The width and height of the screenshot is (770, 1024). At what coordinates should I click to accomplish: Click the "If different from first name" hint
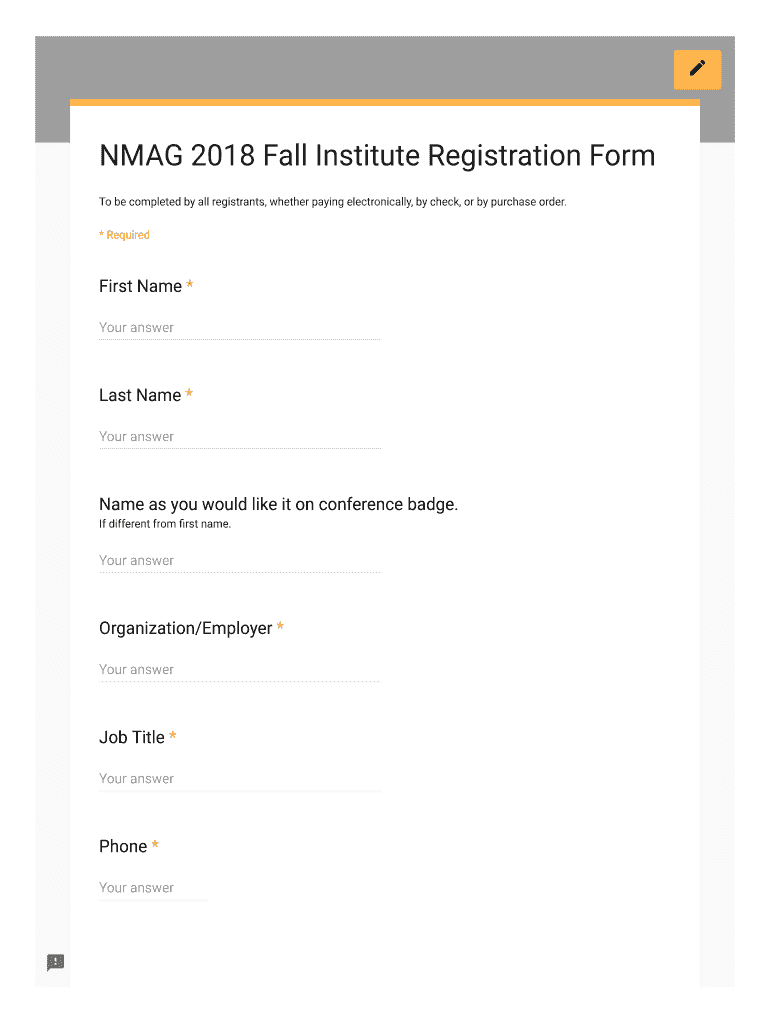pos(165,524)
